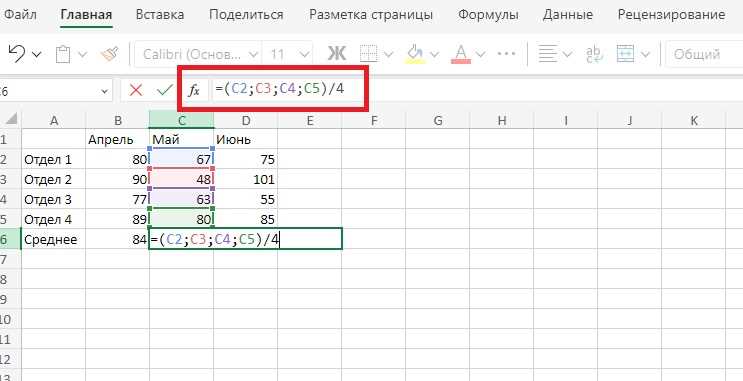Viewport: 743px width, 381px height.
Task: Select column A header
Action: click(54, 121)
